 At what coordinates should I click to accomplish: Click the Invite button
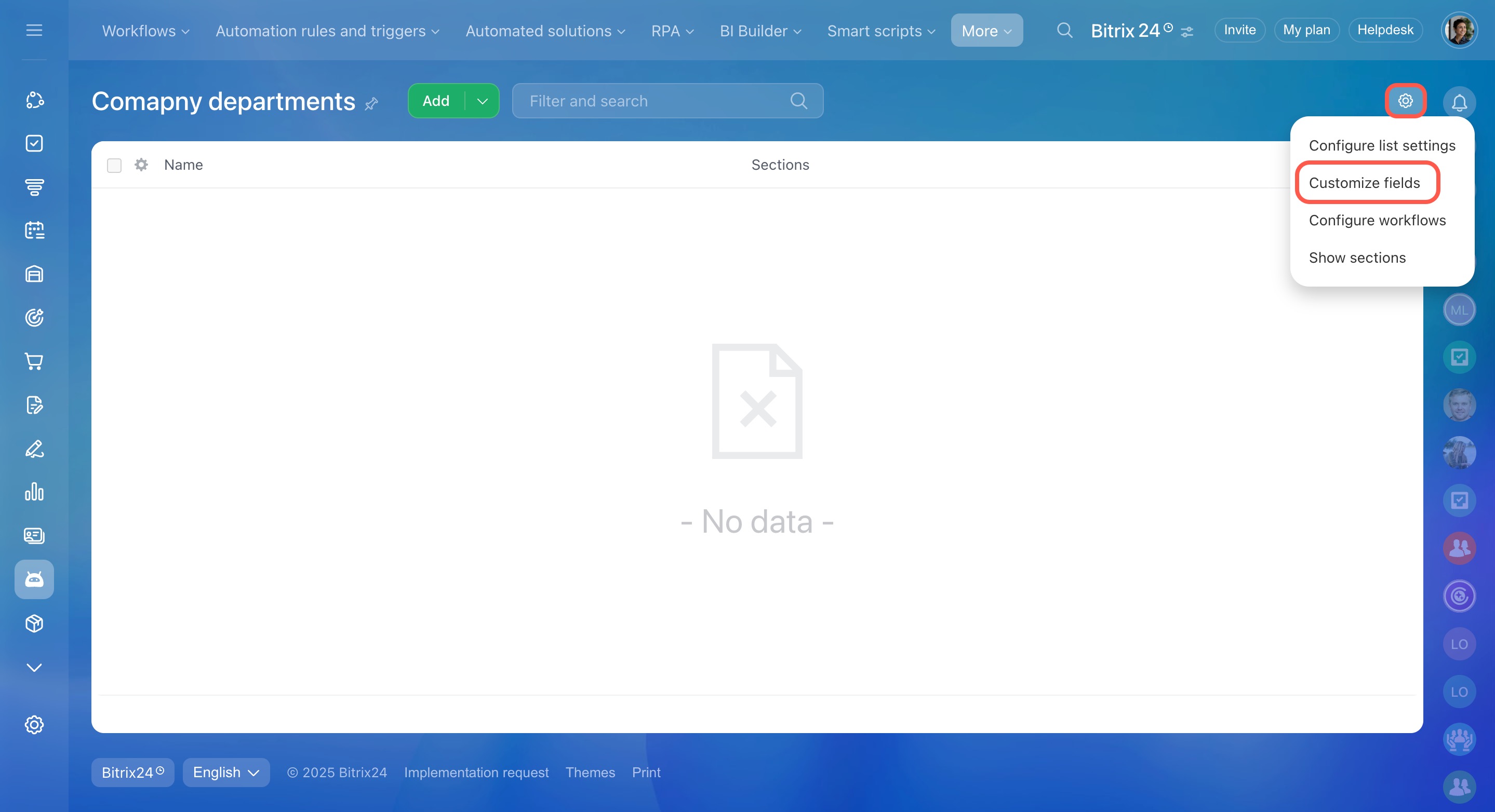tap(1239, 30)
